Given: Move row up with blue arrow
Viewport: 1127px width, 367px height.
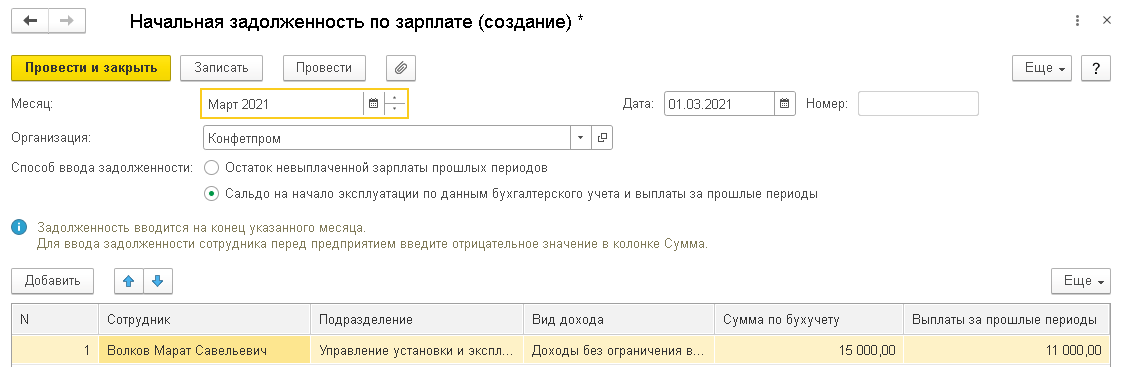Looking at the screenshot, I should [129, 282].
